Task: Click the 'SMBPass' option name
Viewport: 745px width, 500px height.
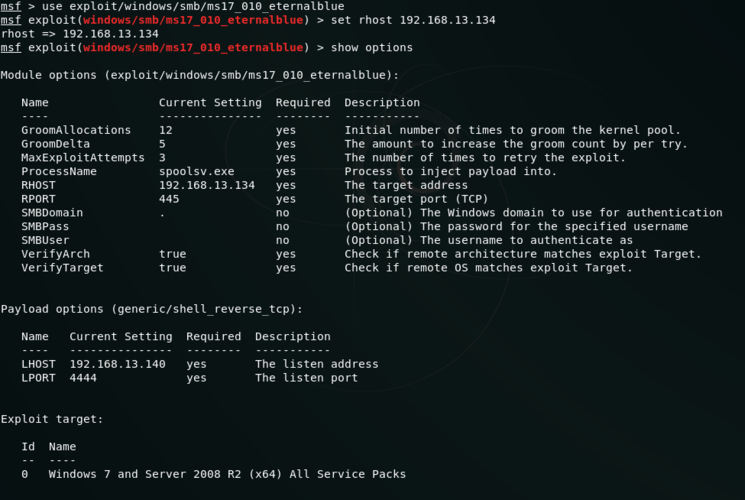Action: tap(45, 227)
